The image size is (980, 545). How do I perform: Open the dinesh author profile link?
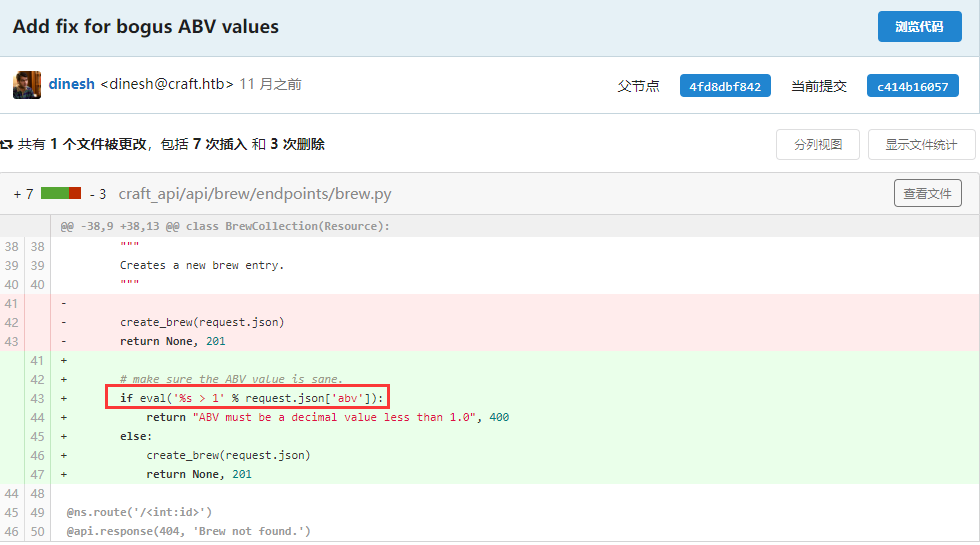click(71, 84)
